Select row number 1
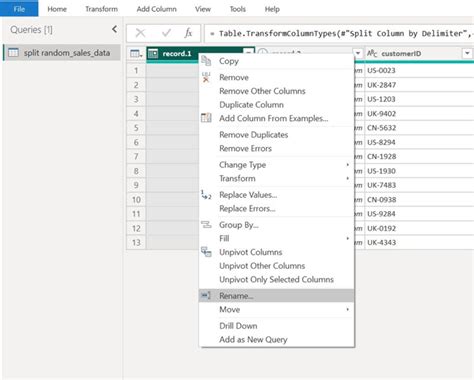This screenshot has width=474, height=380. 136,70
